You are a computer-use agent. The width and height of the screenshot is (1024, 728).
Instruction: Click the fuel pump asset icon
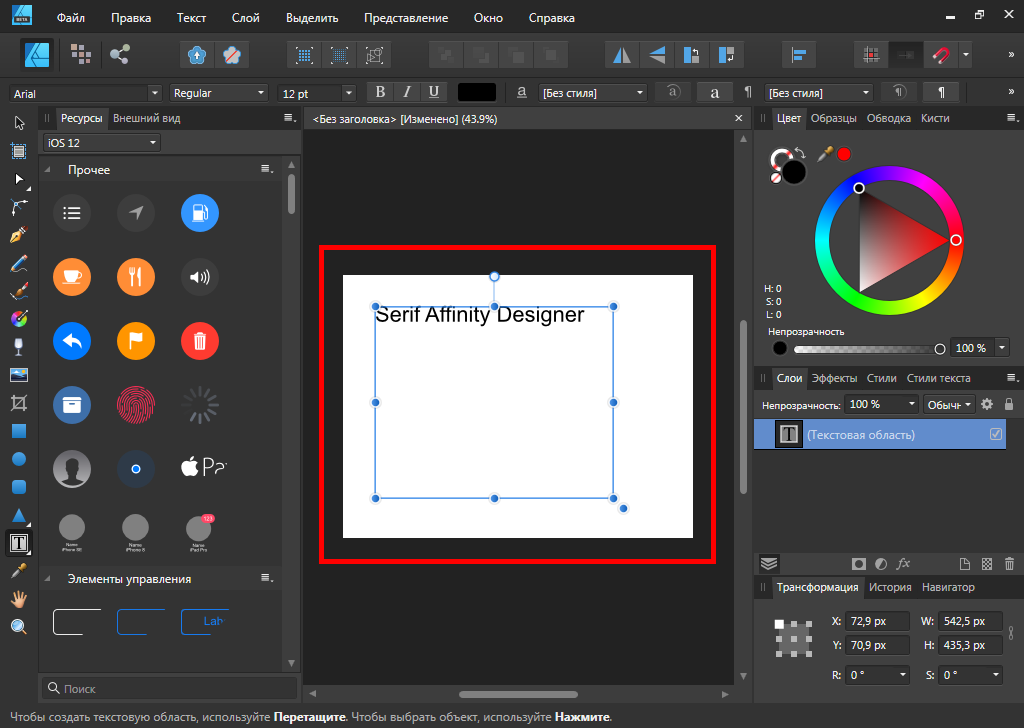tap(200, 212)
